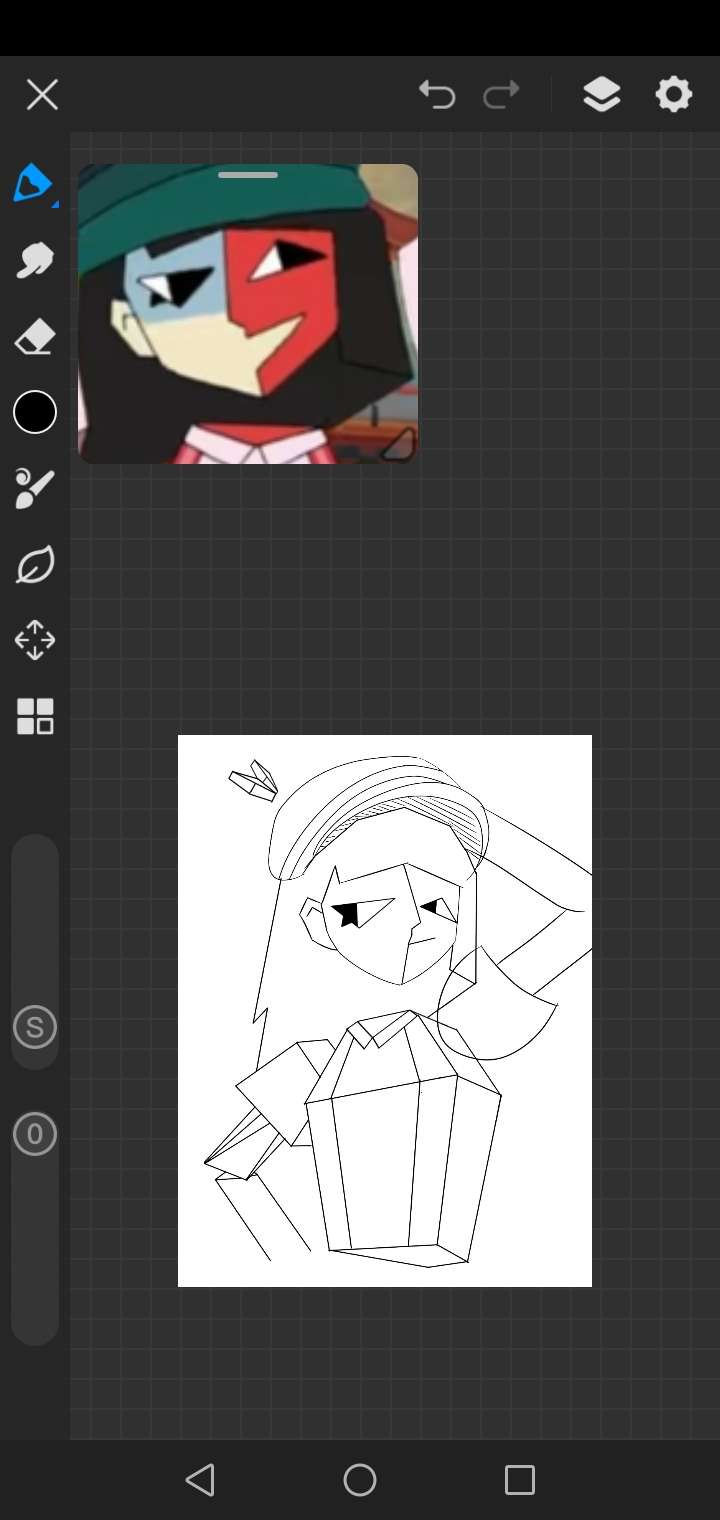Tap the 0 opacity control

35,1134
